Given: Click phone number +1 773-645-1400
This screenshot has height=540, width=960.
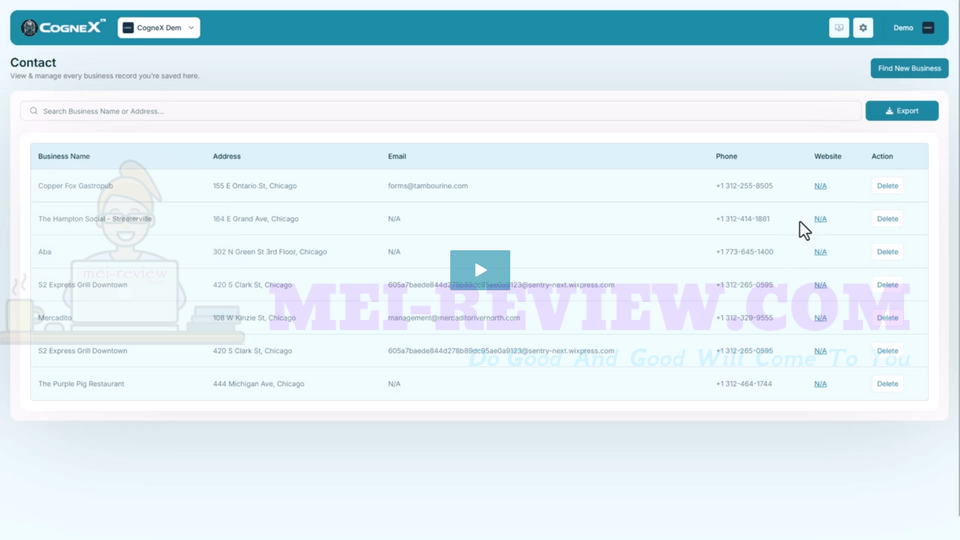Looking at the screenshot, I should (x=744, y=252).
